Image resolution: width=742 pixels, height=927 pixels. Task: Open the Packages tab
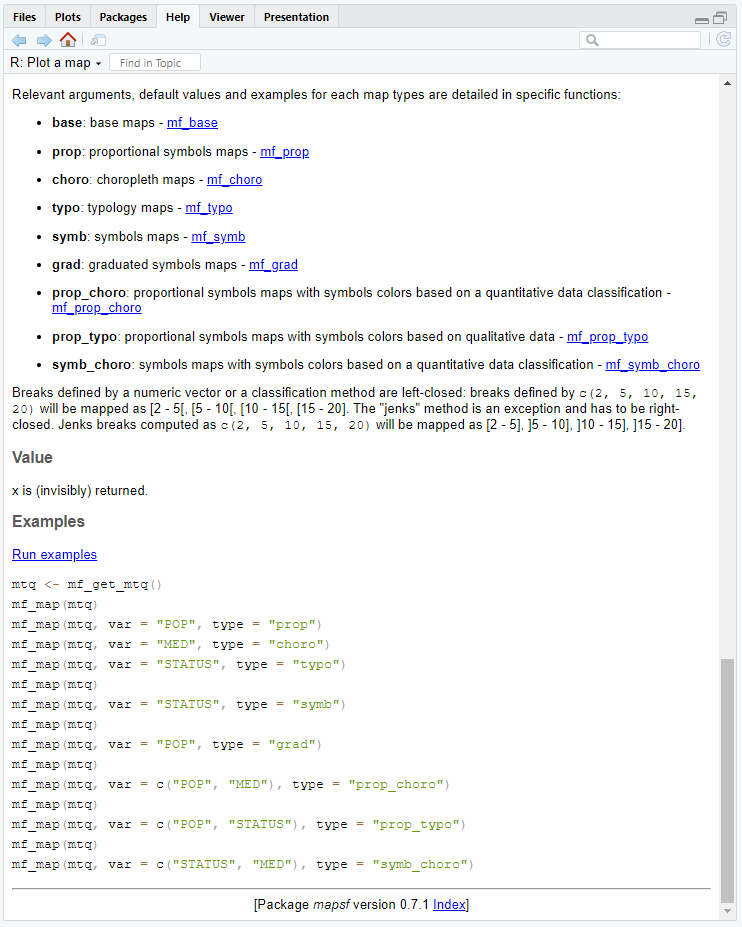(123, 17)
